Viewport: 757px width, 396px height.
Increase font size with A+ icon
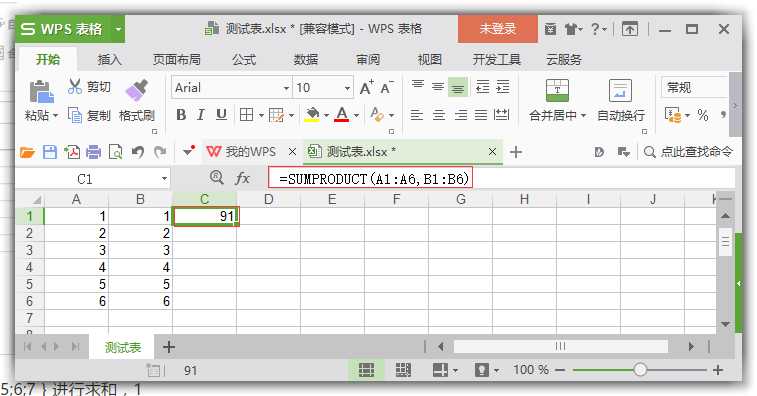coord(367,87)
